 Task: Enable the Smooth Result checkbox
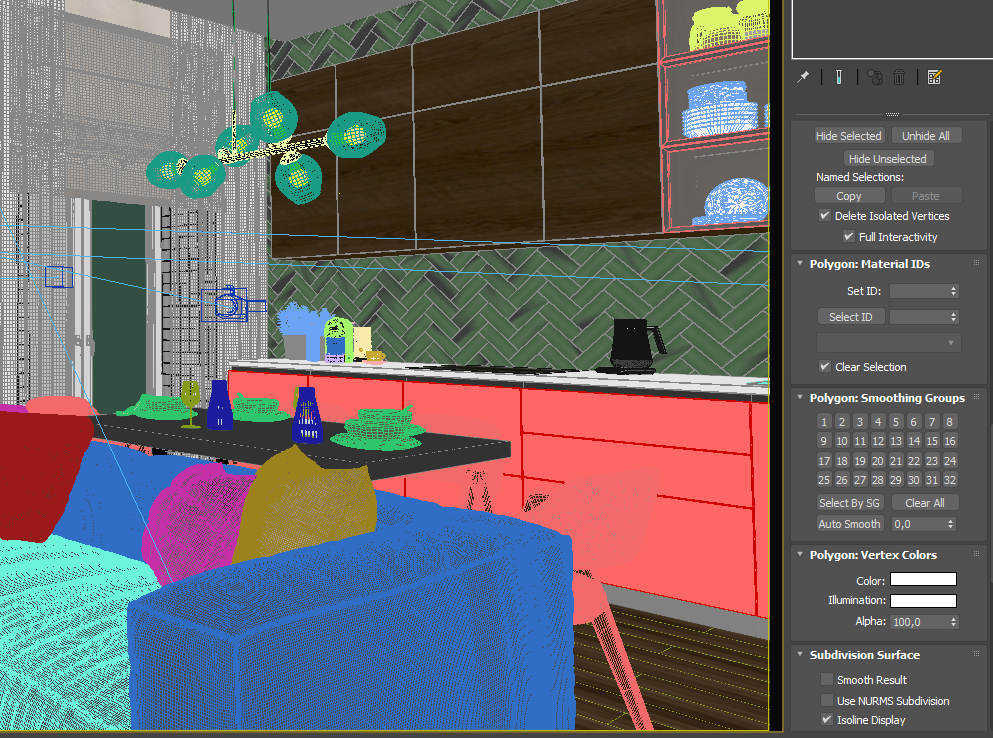coord(826,679)
